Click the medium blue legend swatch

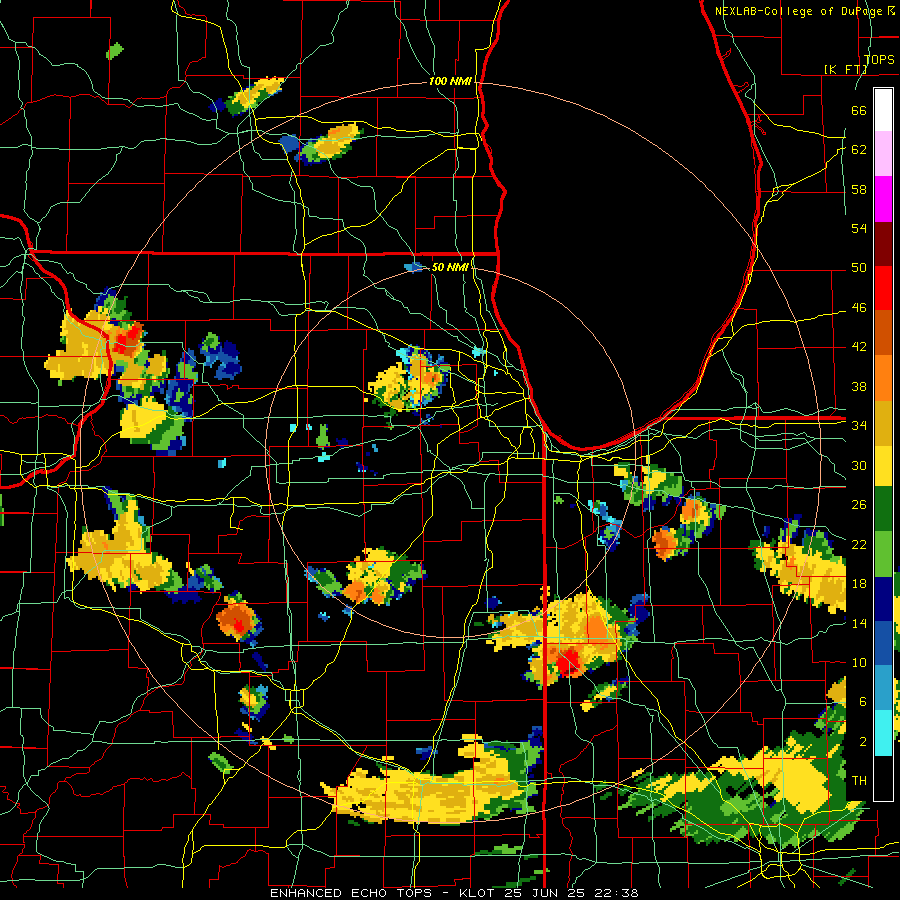pyautogui.click(x=883, y=643)
